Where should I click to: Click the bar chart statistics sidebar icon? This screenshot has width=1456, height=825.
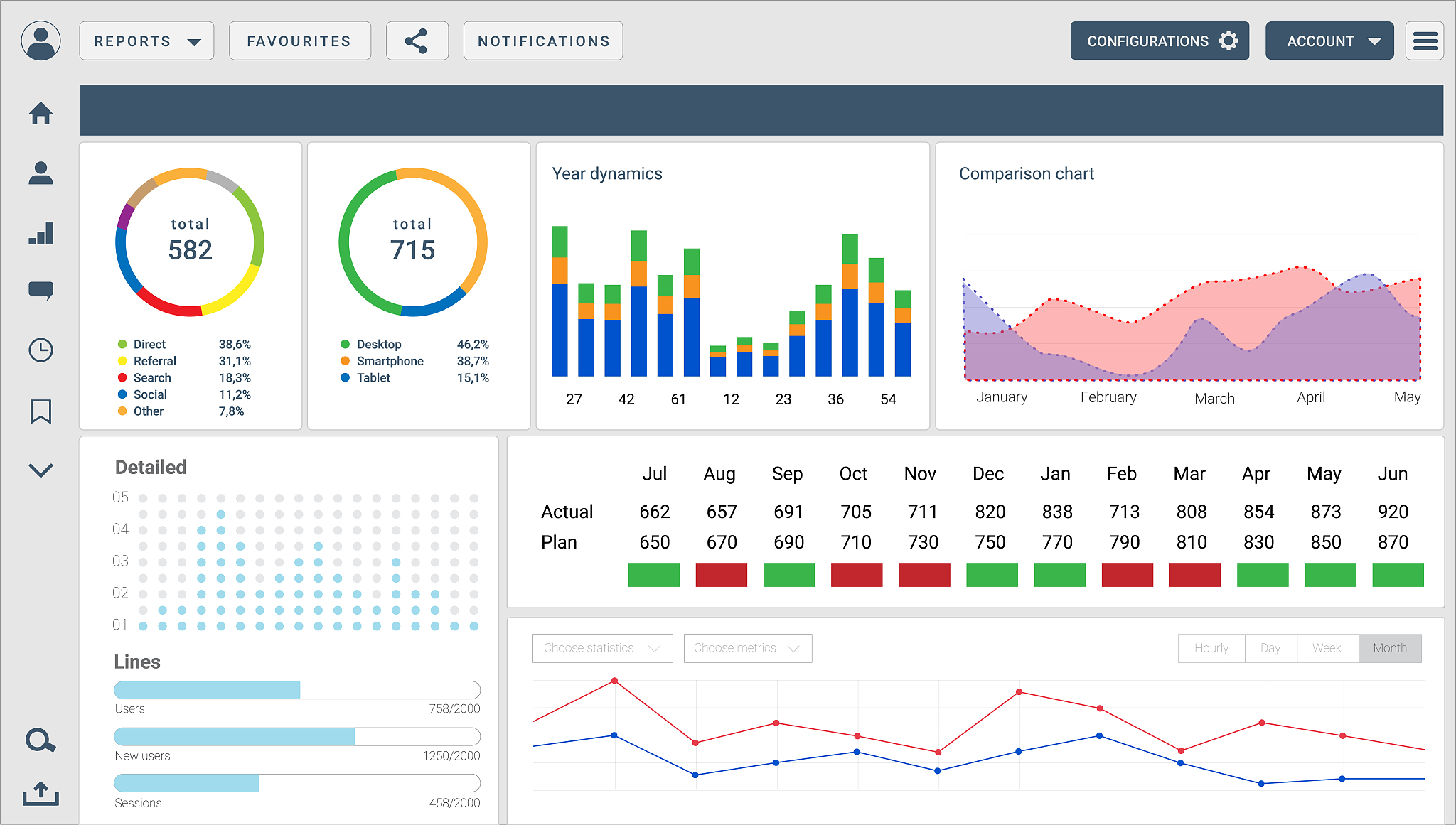[41, 233]
